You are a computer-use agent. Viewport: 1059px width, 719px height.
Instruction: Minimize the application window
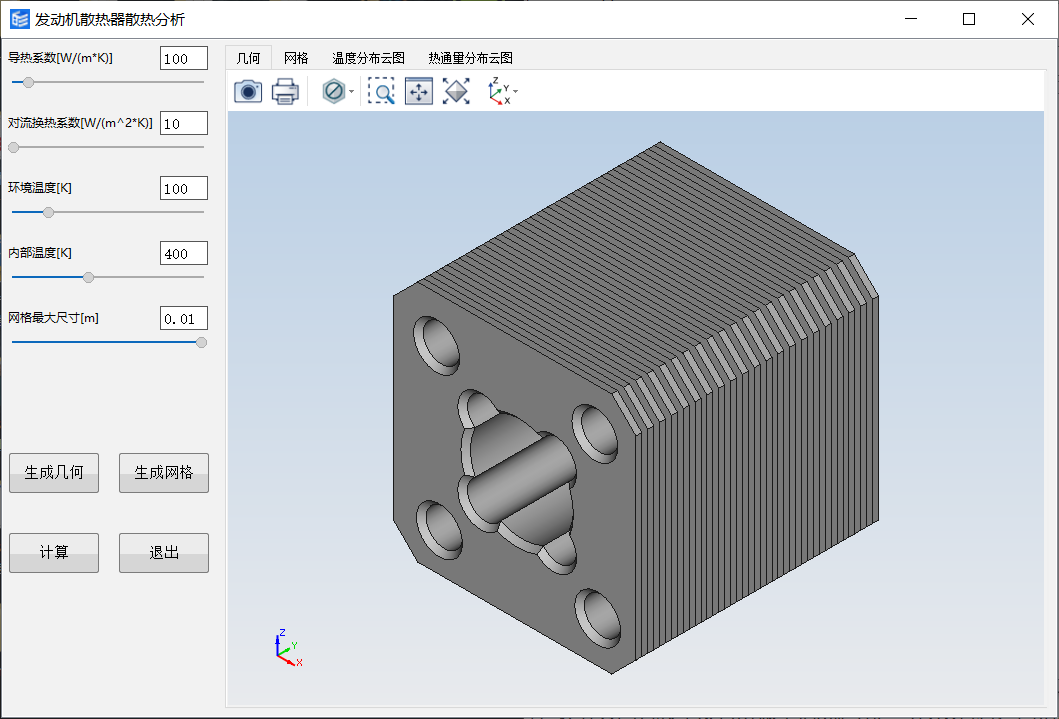point(911,19)
